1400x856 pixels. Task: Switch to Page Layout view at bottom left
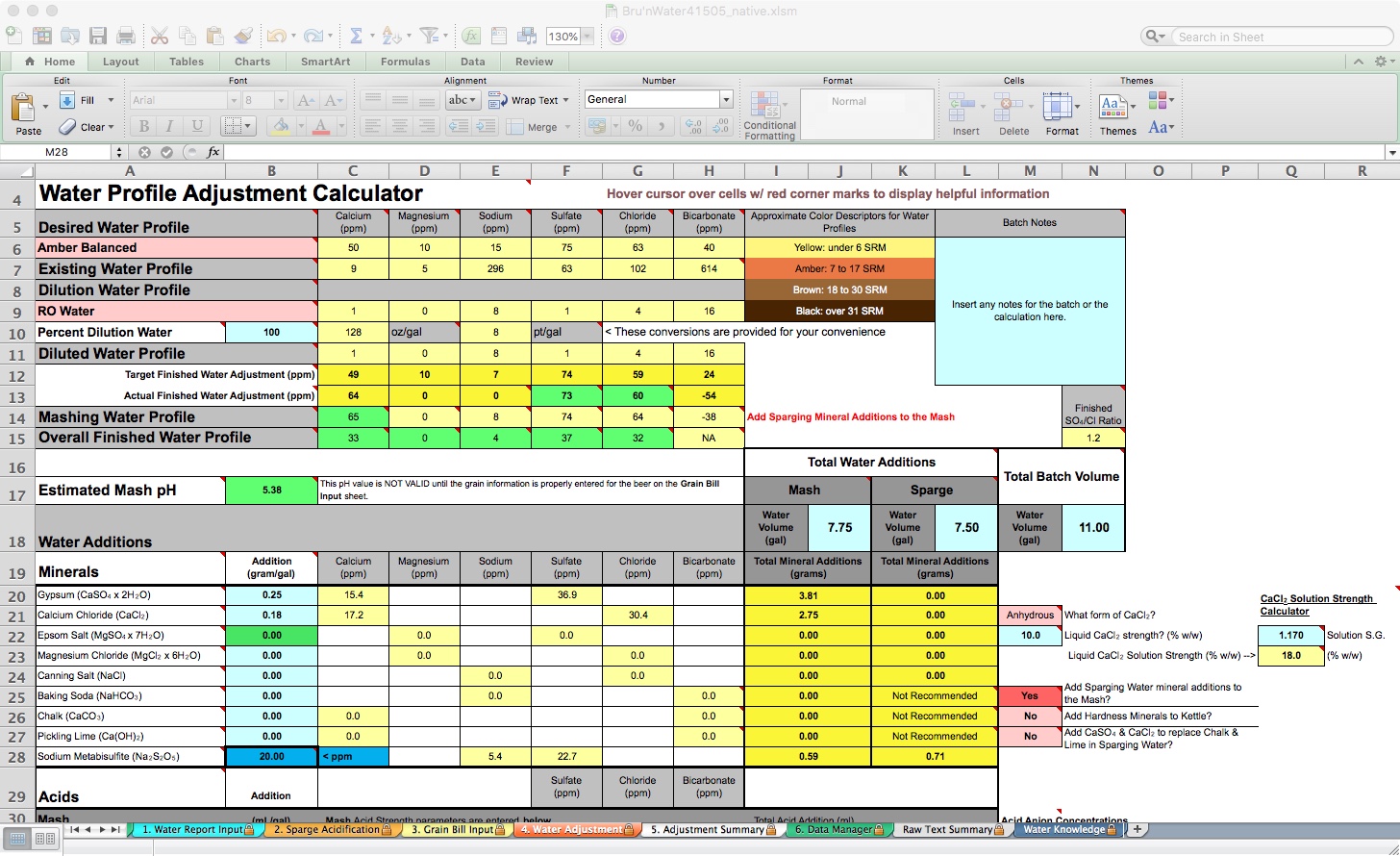[44, 839]
